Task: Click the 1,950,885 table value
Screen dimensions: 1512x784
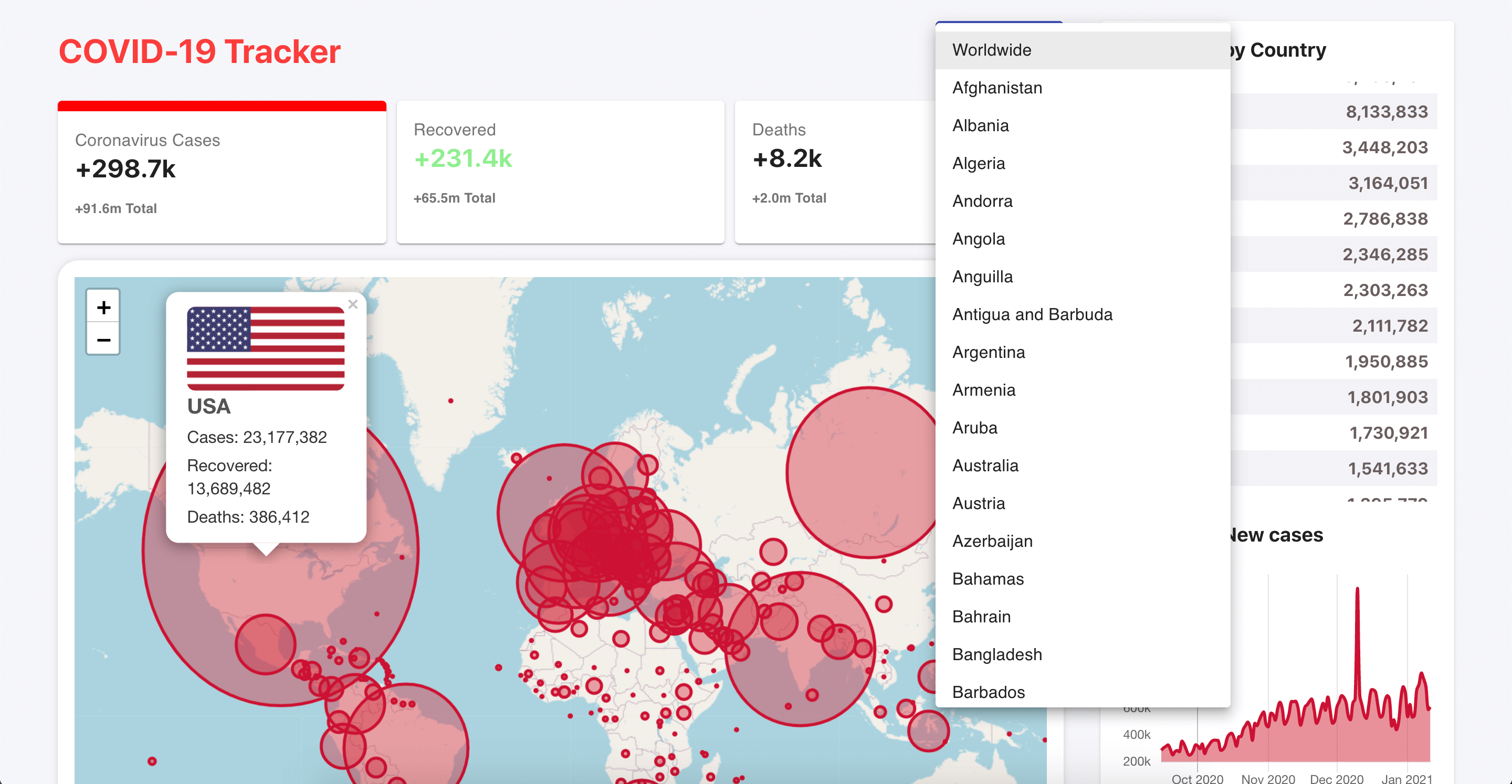Action: (1387, 362)
